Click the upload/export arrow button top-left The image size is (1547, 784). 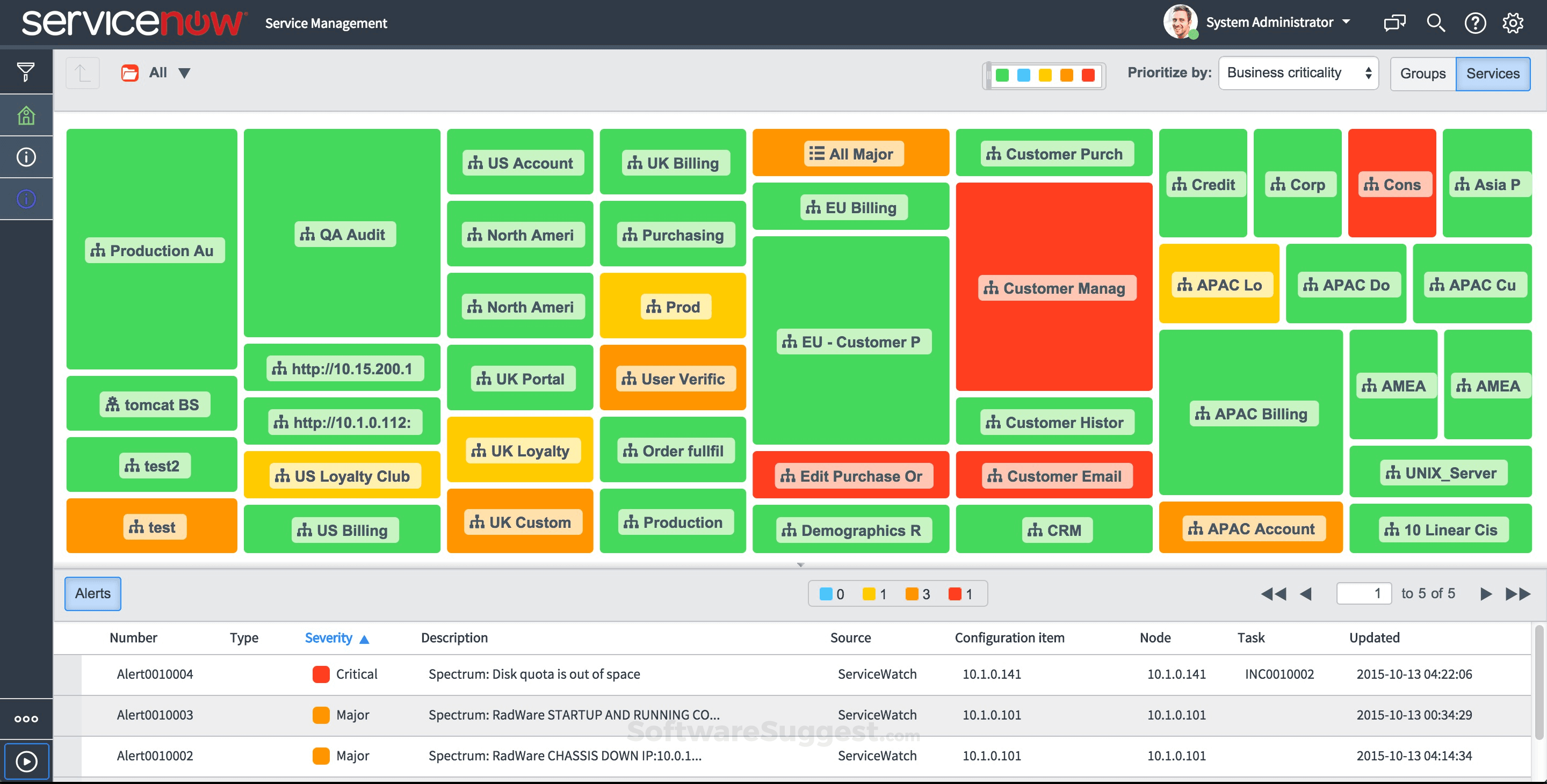click(x=82, y=71)
